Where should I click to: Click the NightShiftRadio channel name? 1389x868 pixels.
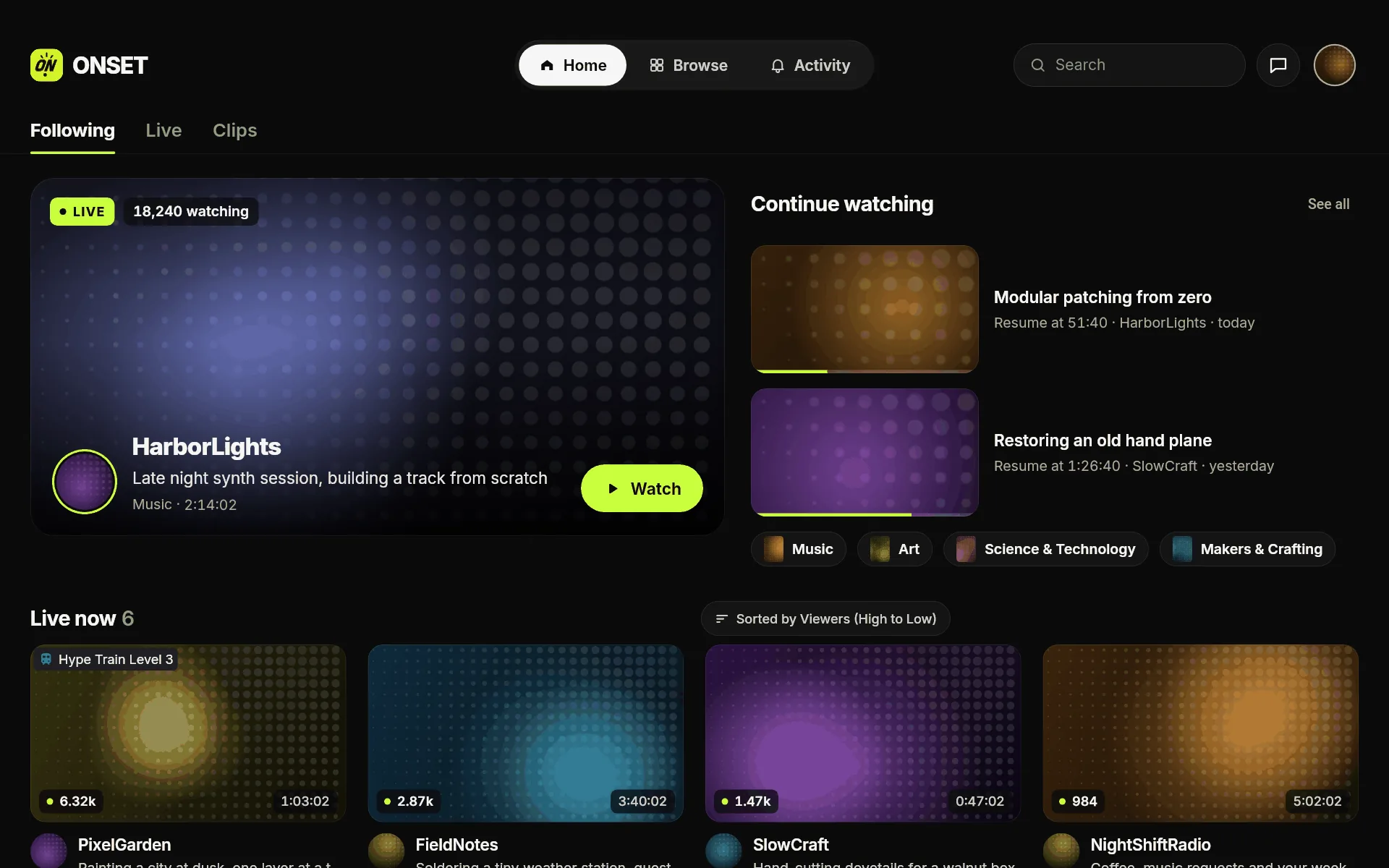[x=1150, y=845]
